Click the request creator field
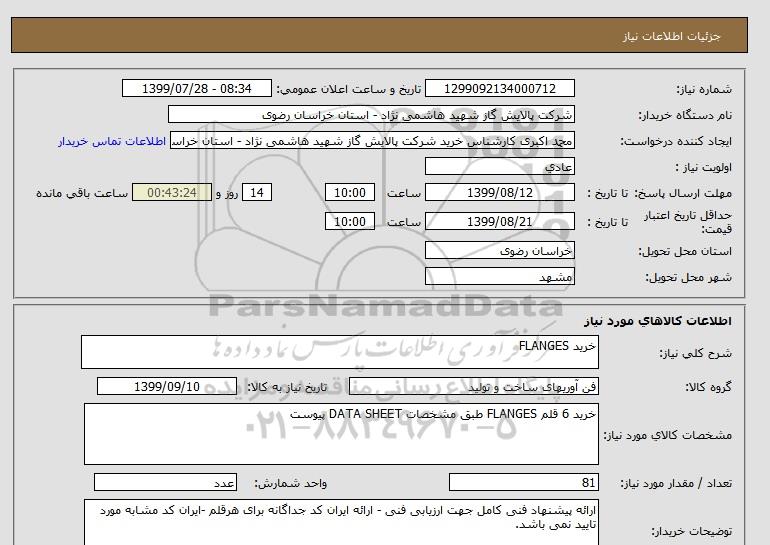Viewport: 770px width, 545px height. coord(372,140)
